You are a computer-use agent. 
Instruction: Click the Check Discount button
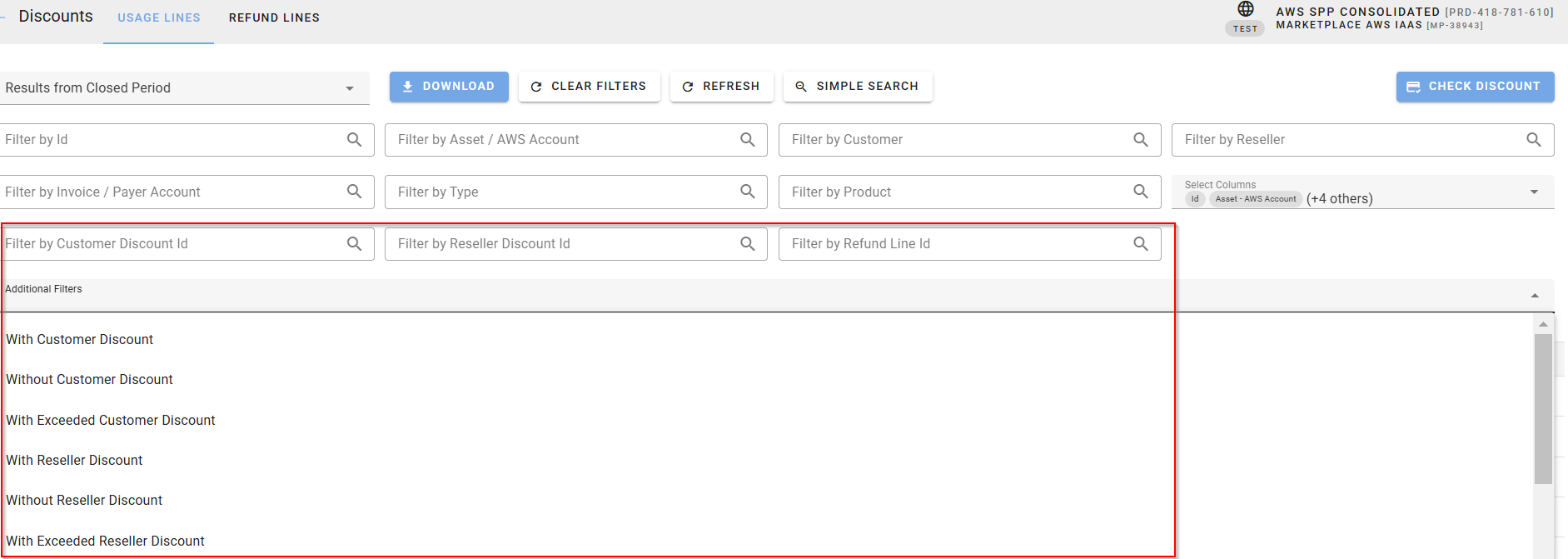coord(1474,87)
